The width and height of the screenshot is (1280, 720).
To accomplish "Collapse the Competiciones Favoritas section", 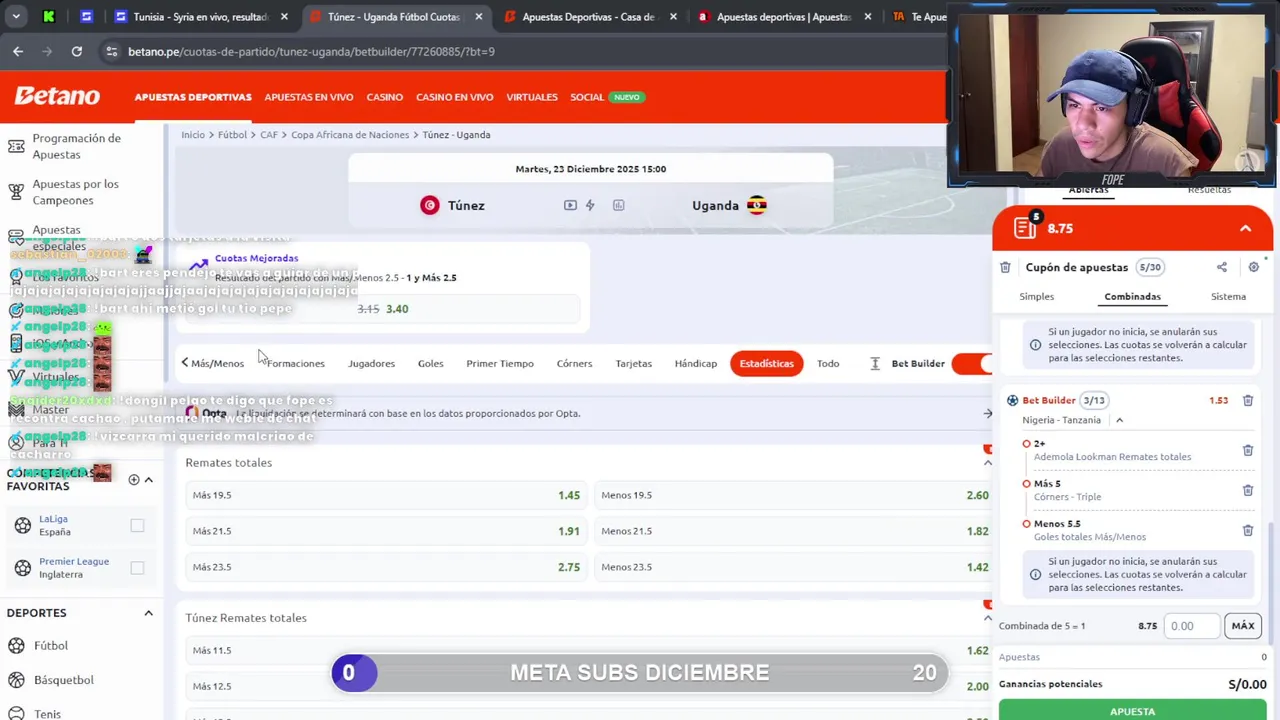I will pyautogui.click(x=148, y=479).
